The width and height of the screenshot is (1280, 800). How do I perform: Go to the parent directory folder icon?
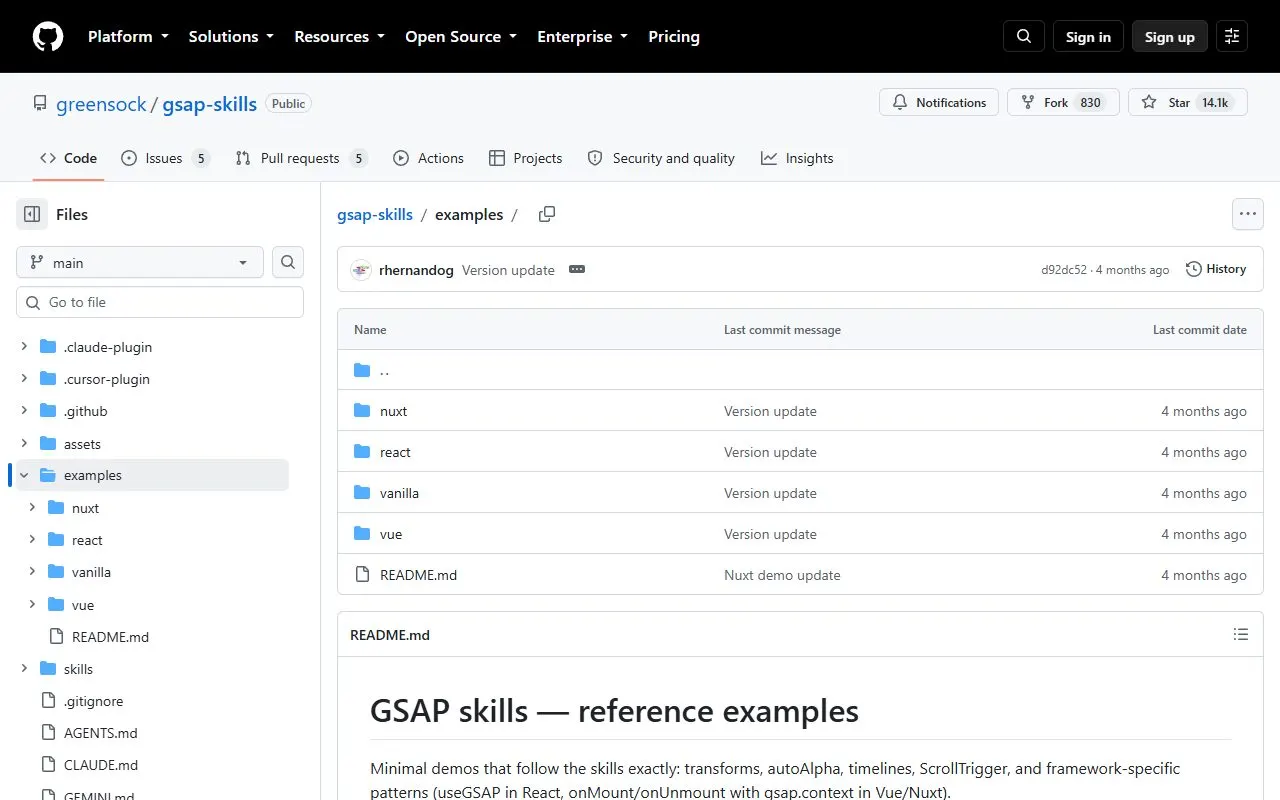(362, 370)
